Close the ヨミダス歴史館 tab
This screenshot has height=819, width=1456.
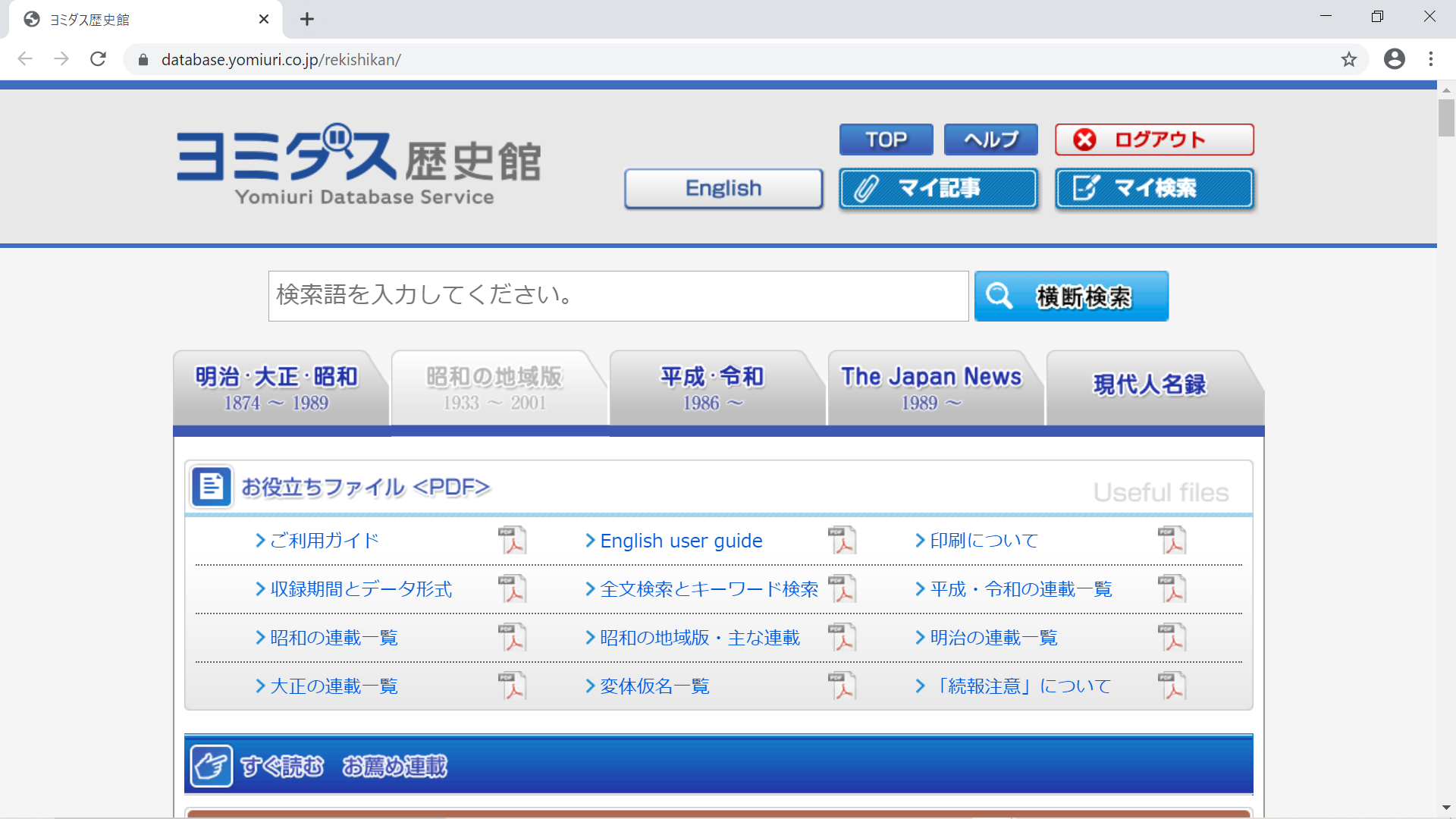pos(264,19)
